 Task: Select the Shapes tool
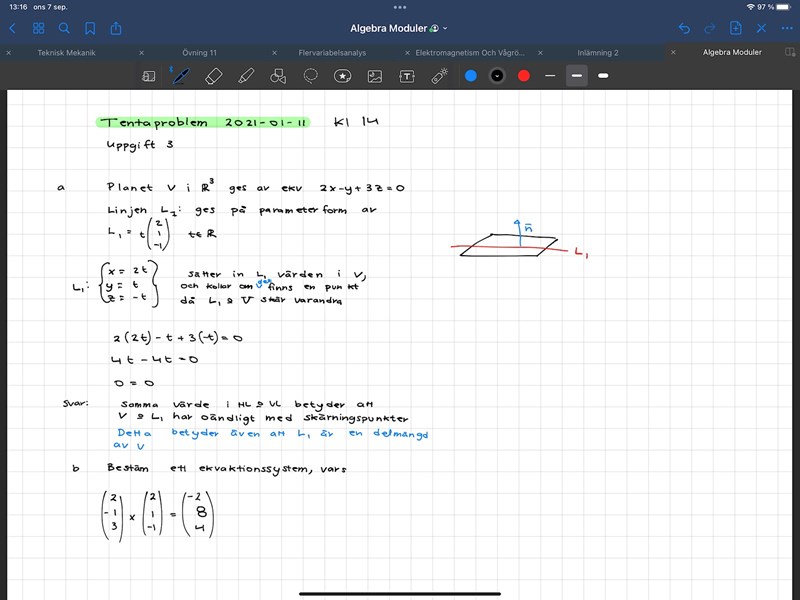278,75
